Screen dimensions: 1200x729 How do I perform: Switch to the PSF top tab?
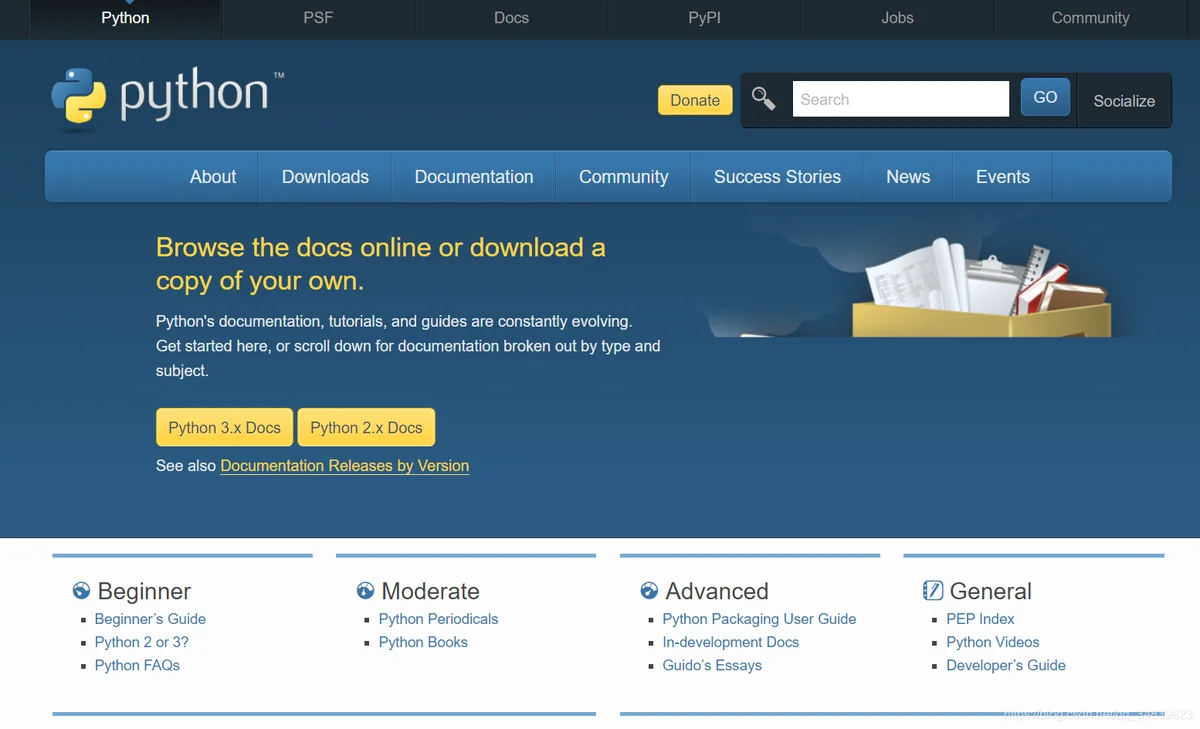(x=318, y=18)
